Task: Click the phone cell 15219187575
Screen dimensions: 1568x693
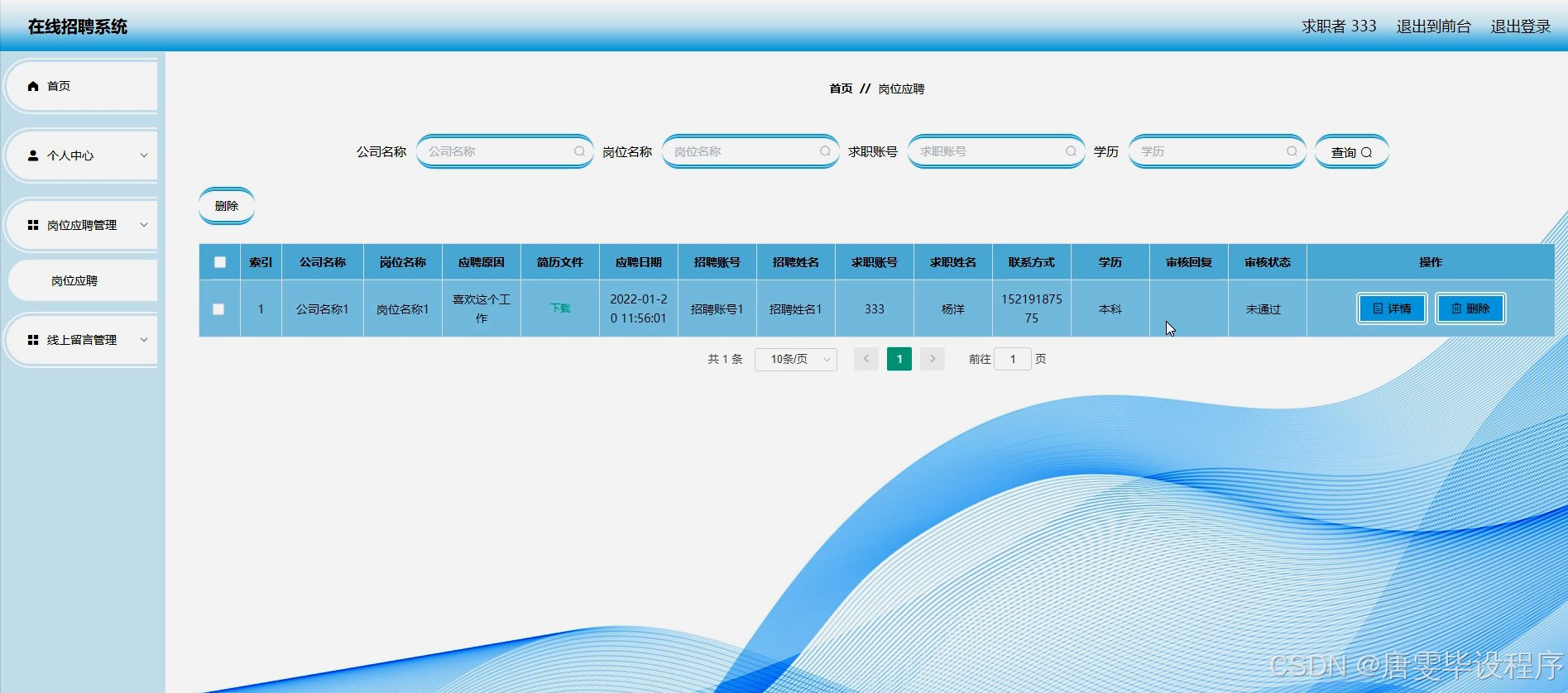Action: 1032,308
